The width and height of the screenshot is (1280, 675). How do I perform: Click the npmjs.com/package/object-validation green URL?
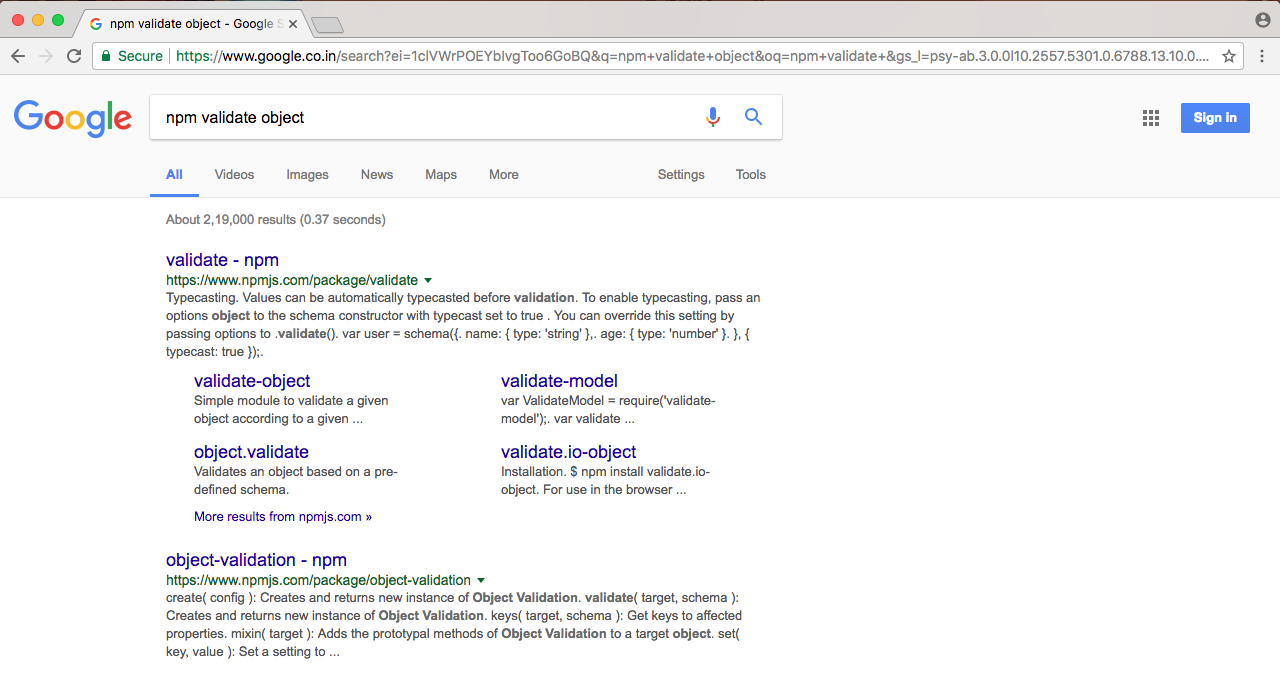point(318,581)
